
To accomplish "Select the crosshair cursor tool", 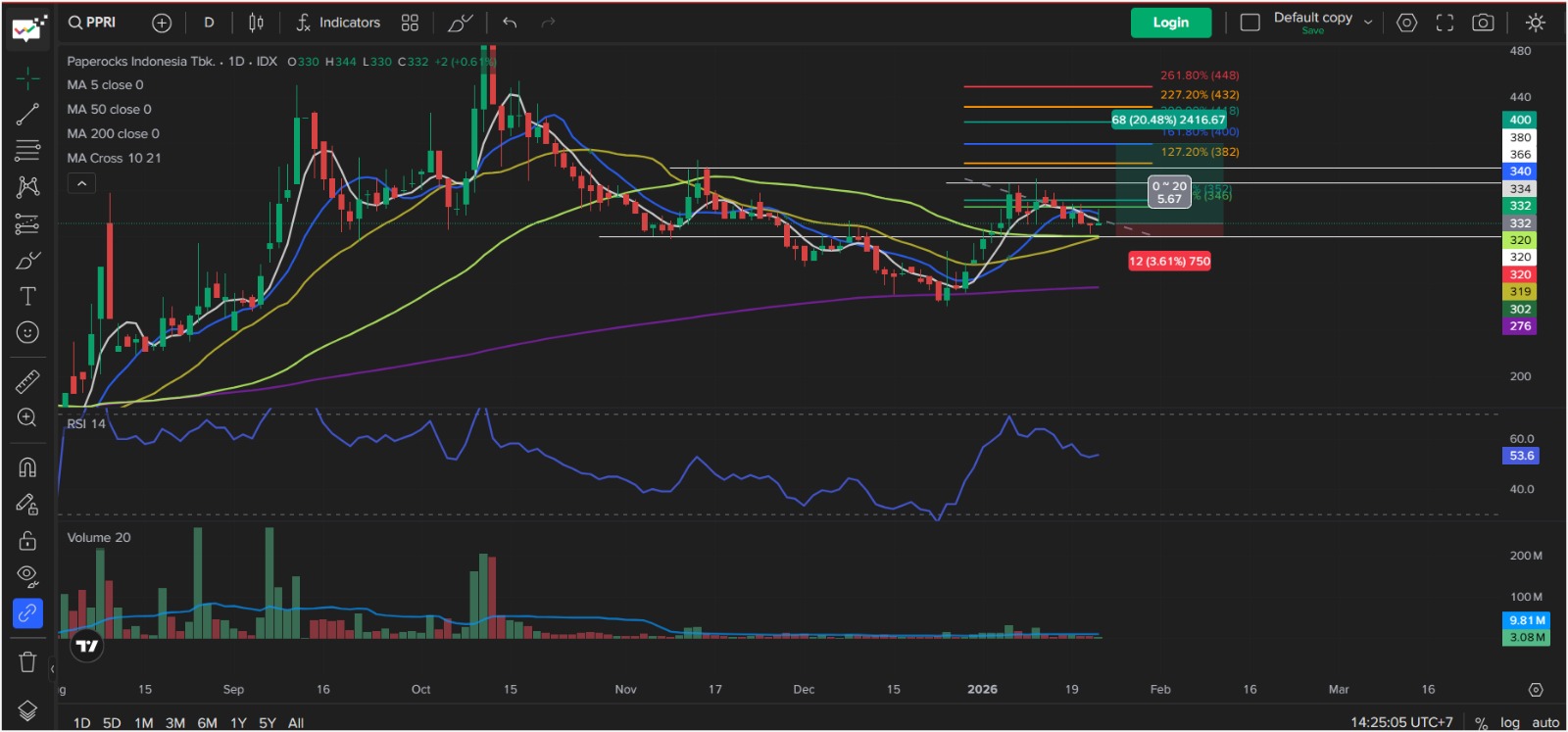I will point(27,77).
